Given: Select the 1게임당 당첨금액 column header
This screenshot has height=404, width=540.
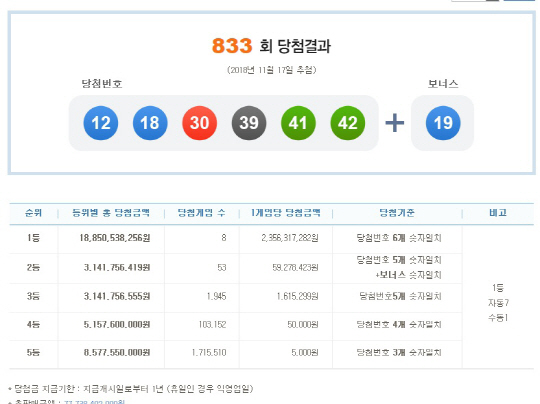Looking at the screenshot, I should pos(286,213).
